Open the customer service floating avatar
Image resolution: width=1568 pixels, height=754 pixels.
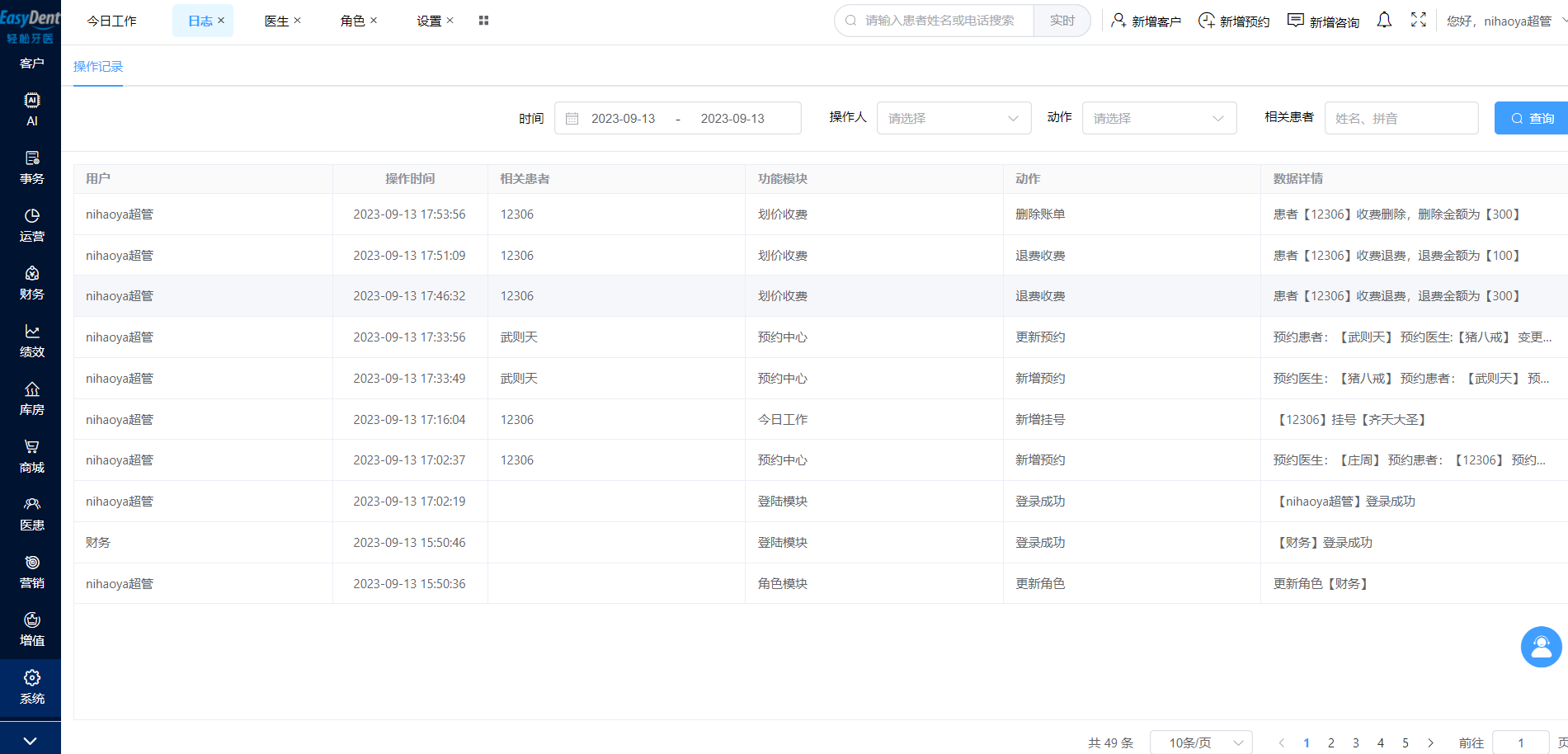click(1541, 647)
